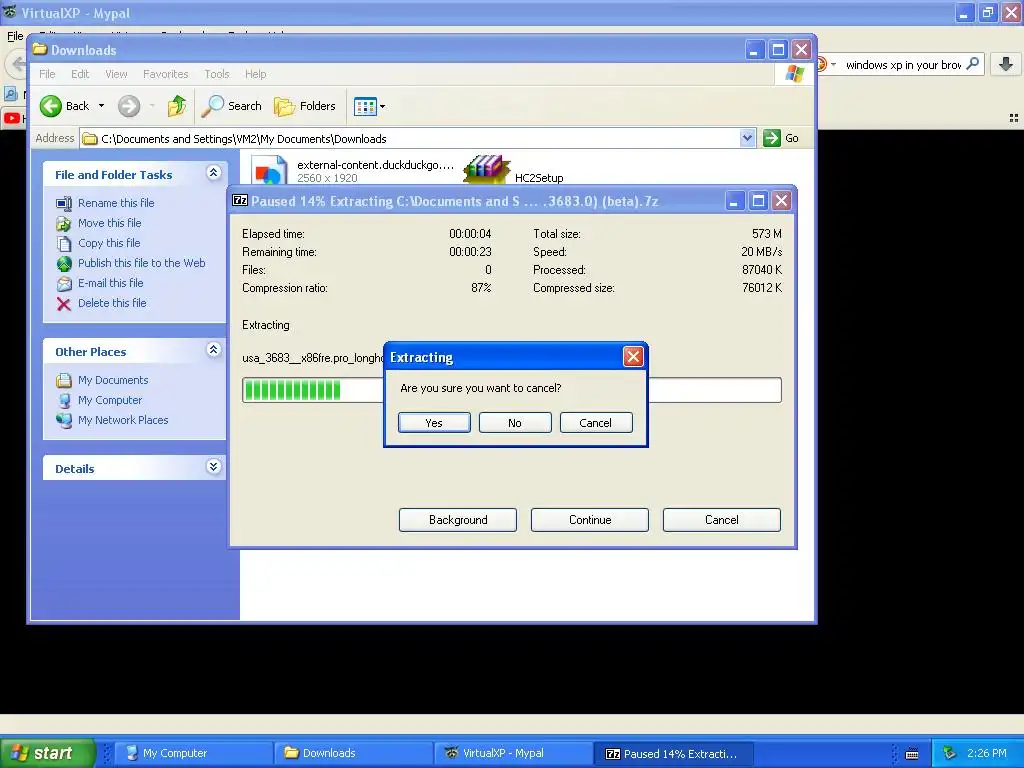Image resolution: width=1024 pixels, height=768 pixels.
Task: Open the View menu in Downloads
Action: click(x=116, y=74)
